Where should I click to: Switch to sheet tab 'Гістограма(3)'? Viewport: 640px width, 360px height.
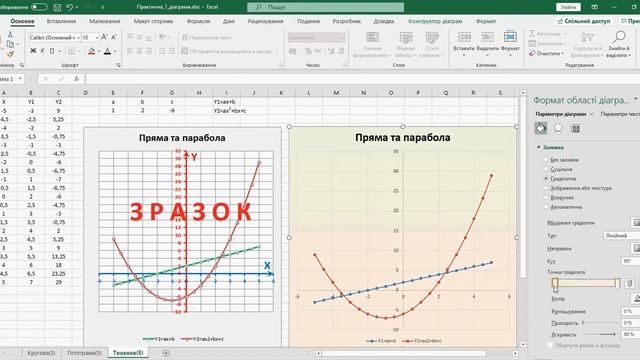click(84, 353)
